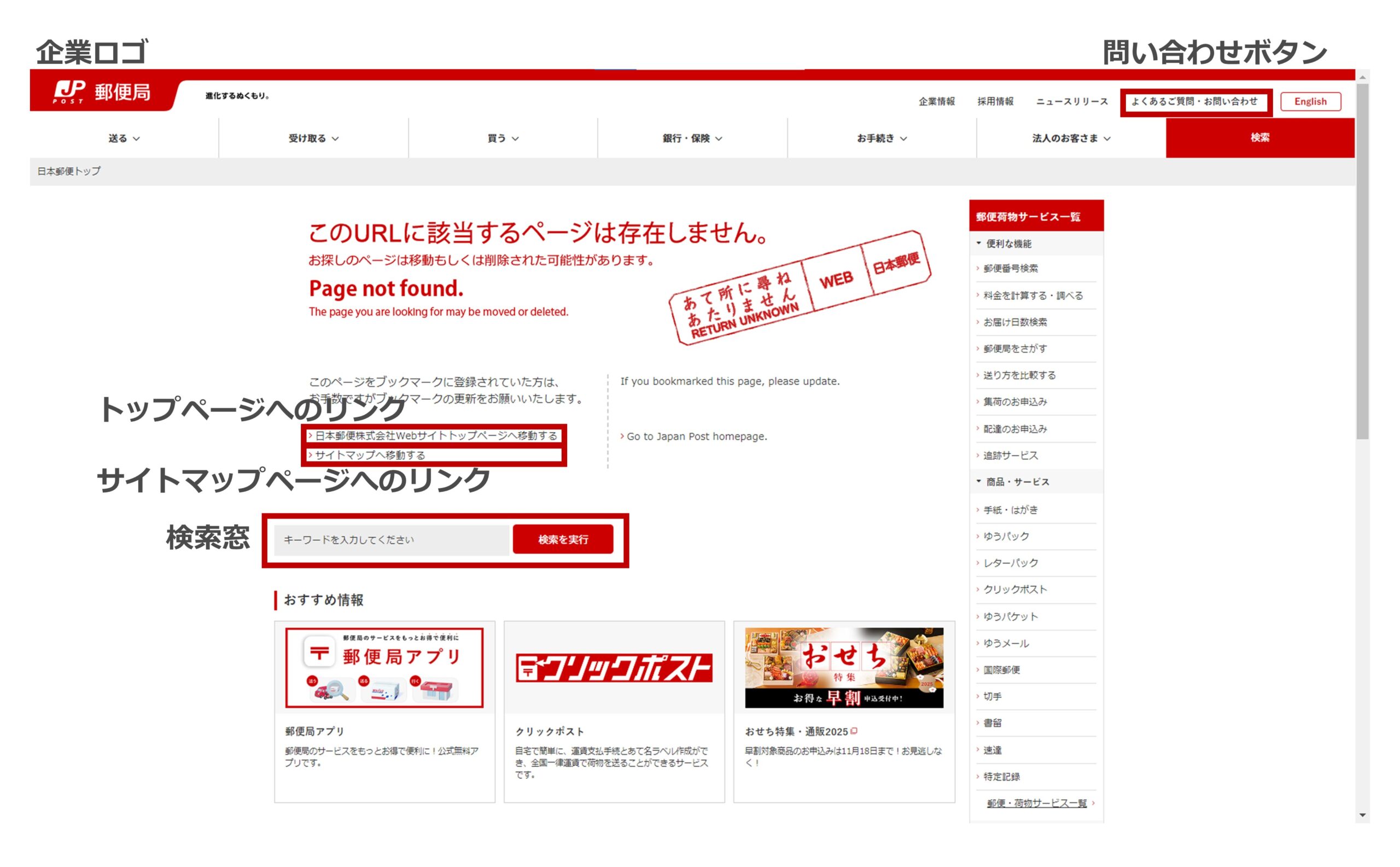Open 国際郵便 sidebar link

click(x=1001, y=670)
